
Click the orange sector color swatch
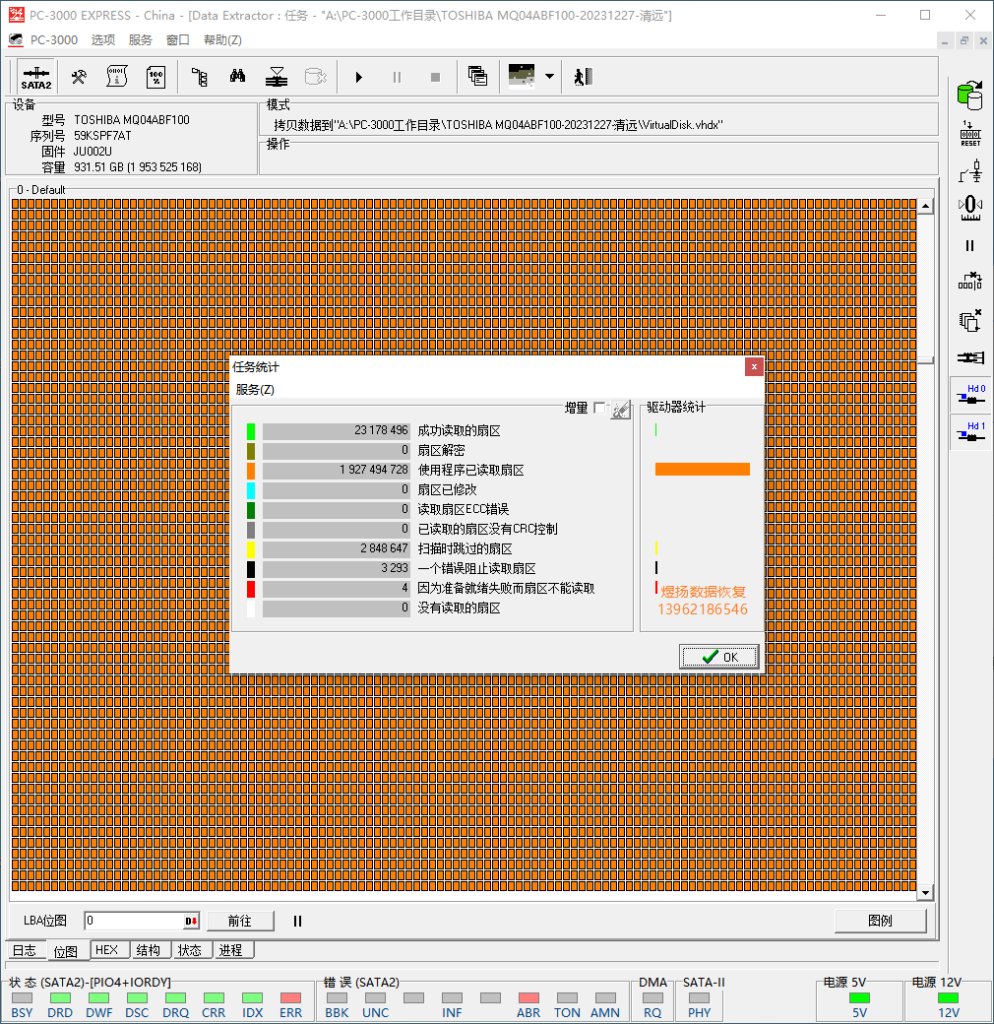pos(251,470)
